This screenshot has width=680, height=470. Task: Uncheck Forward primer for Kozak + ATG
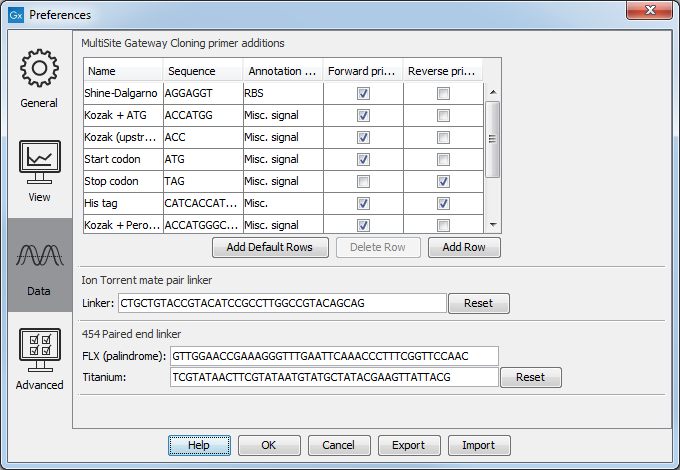363,115
